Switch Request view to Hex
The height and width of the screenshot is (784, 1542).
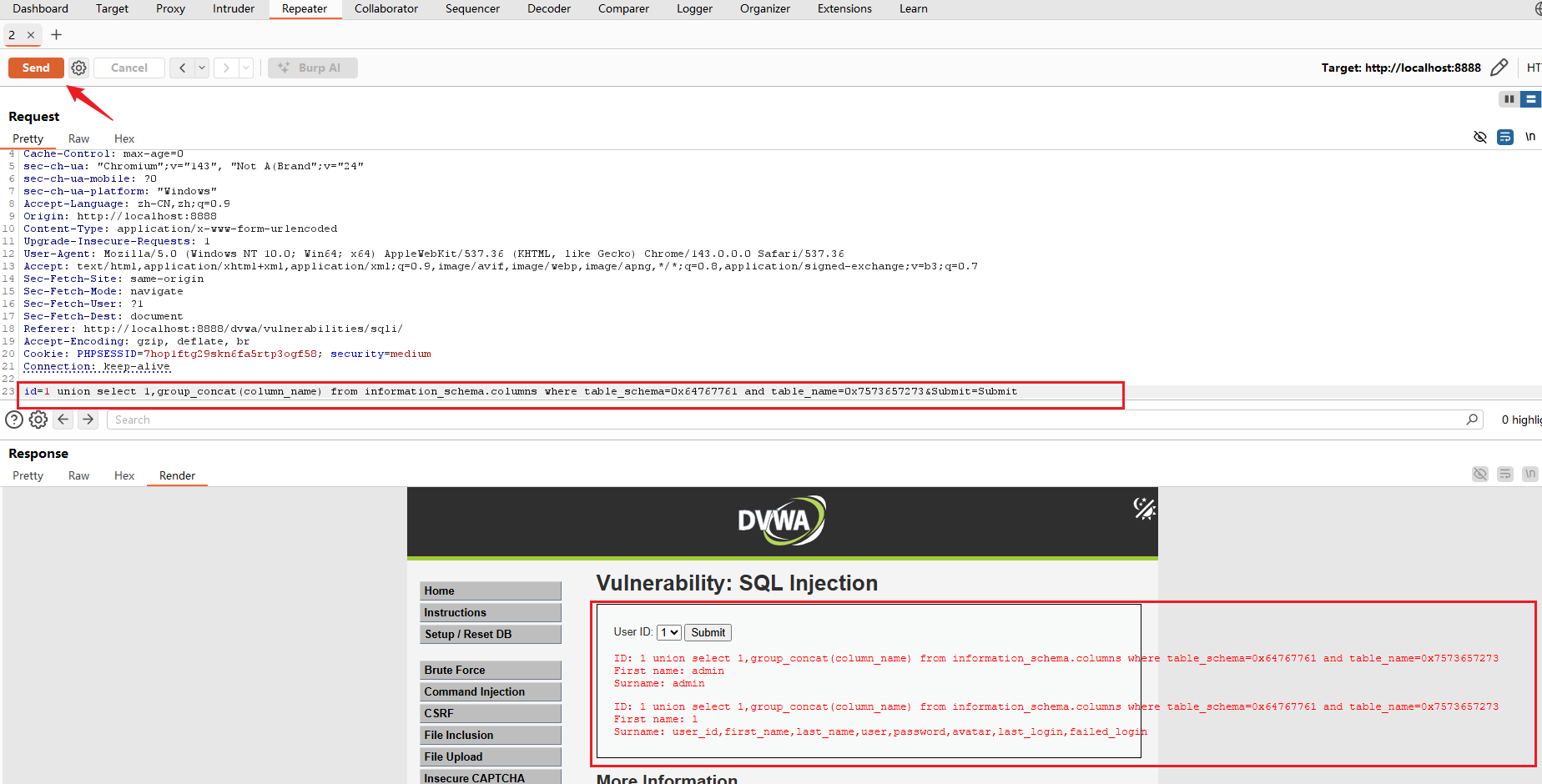(x=124, y=138)
